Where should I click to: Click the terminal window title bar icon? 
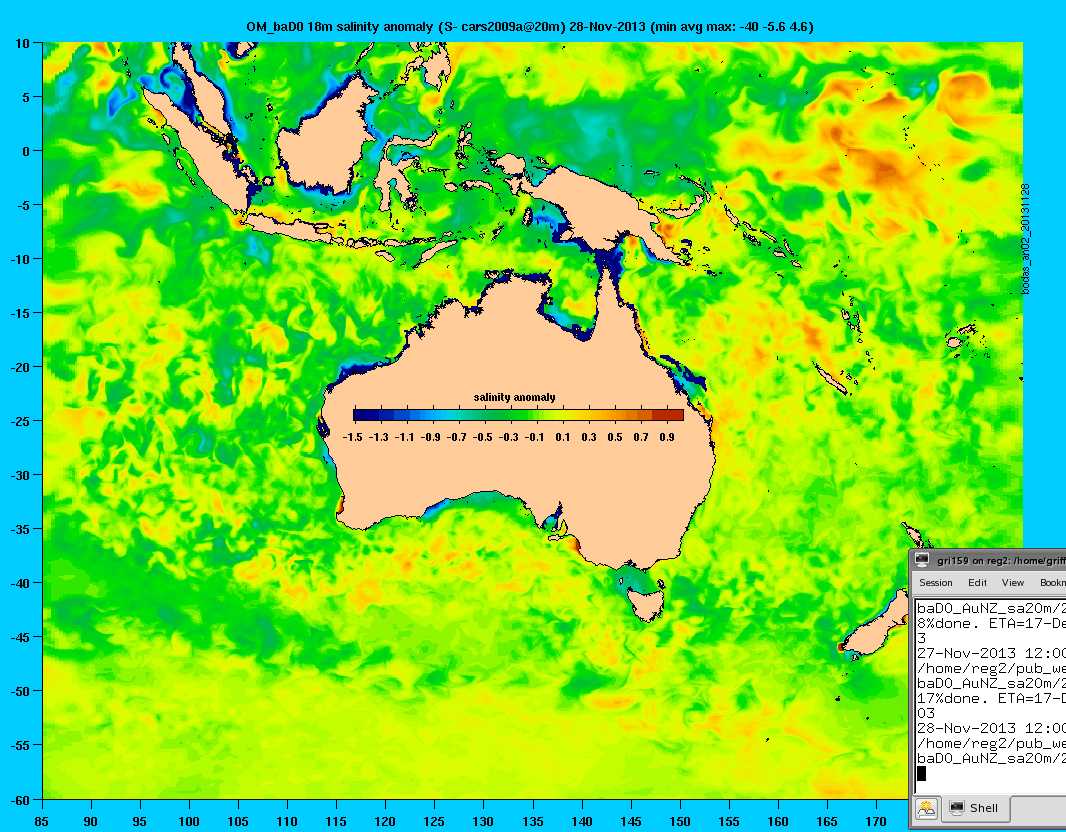[922, 560]
